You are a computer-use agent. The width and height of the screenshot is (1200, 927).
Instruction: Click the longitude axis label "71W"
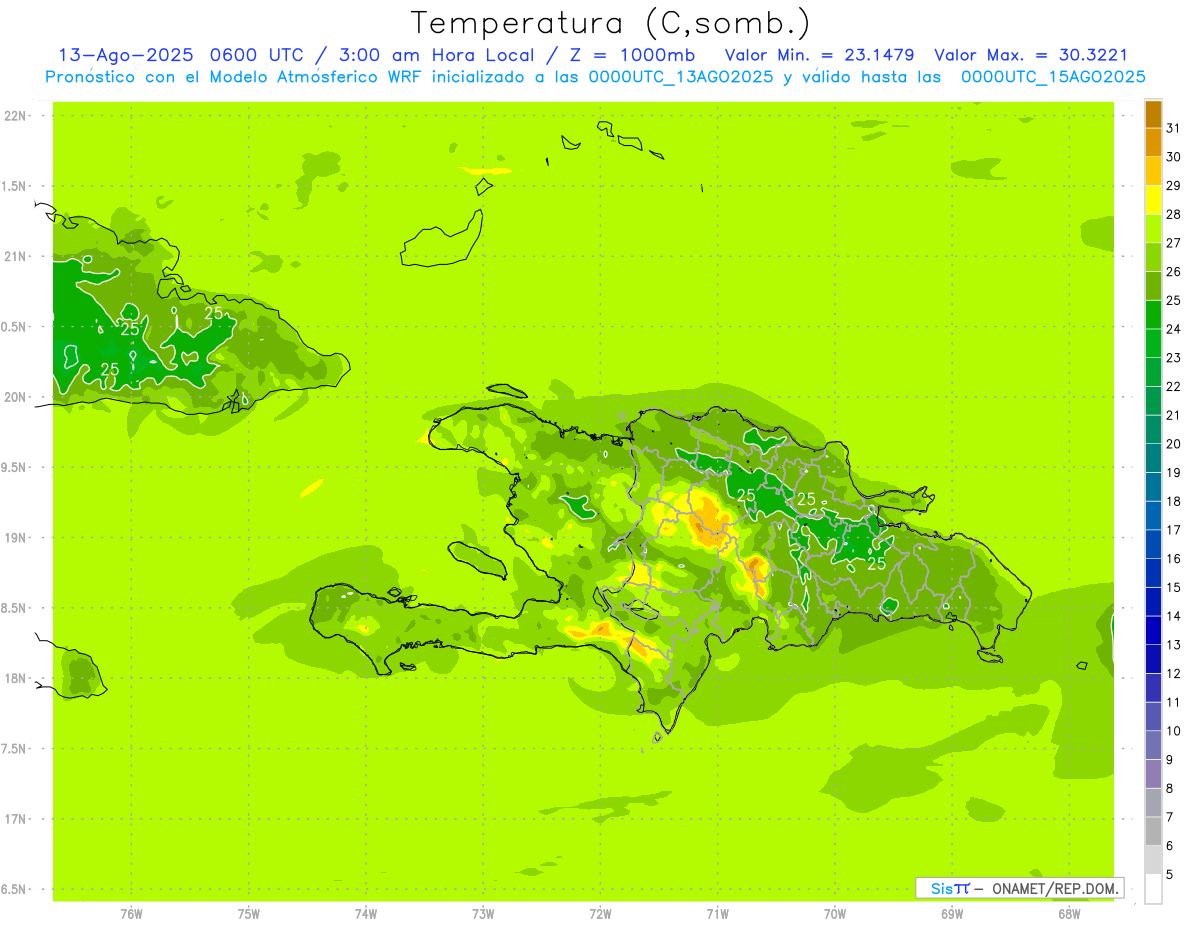pyautogui.click(x=717, y=913)
